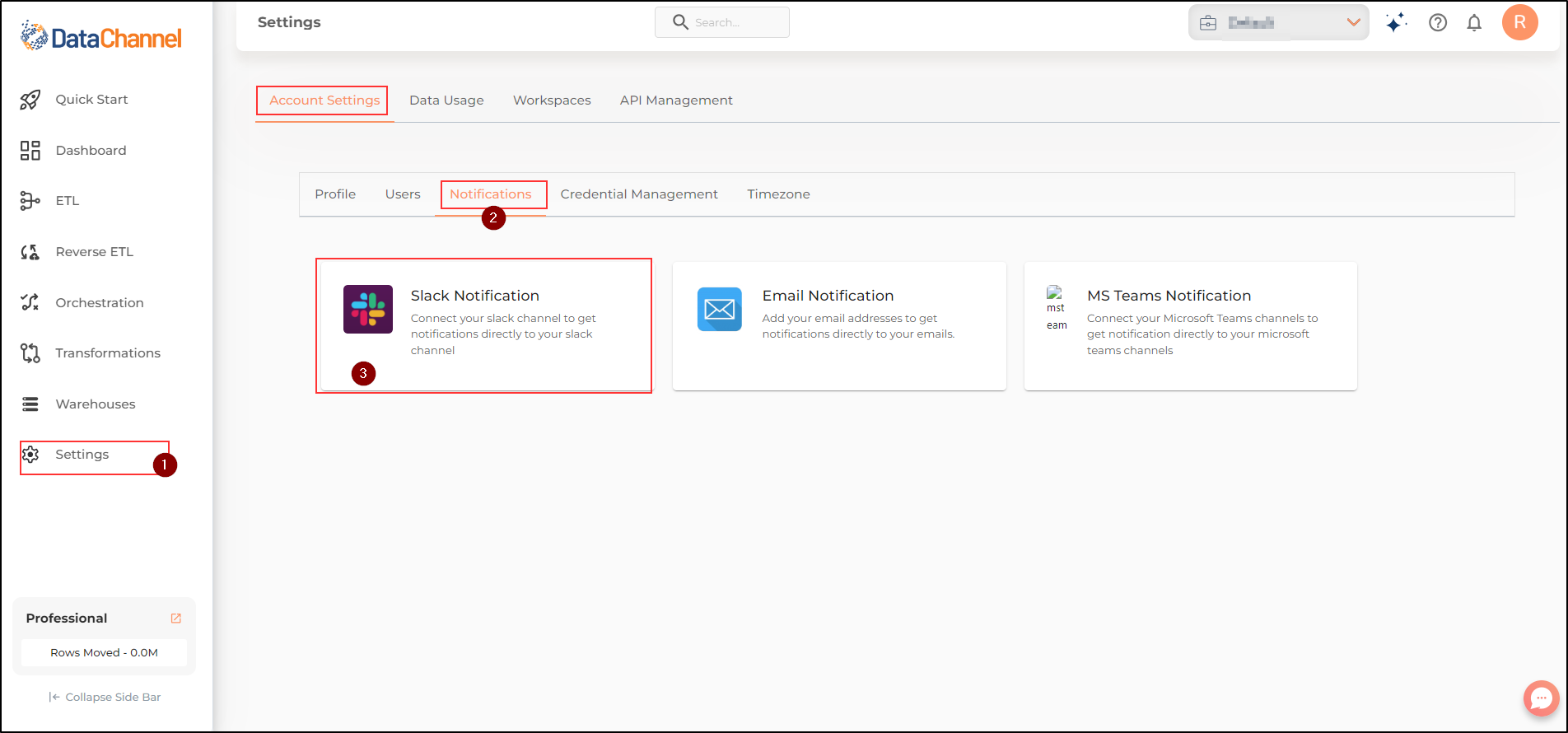Click the Transformations icon

(30, 353)
